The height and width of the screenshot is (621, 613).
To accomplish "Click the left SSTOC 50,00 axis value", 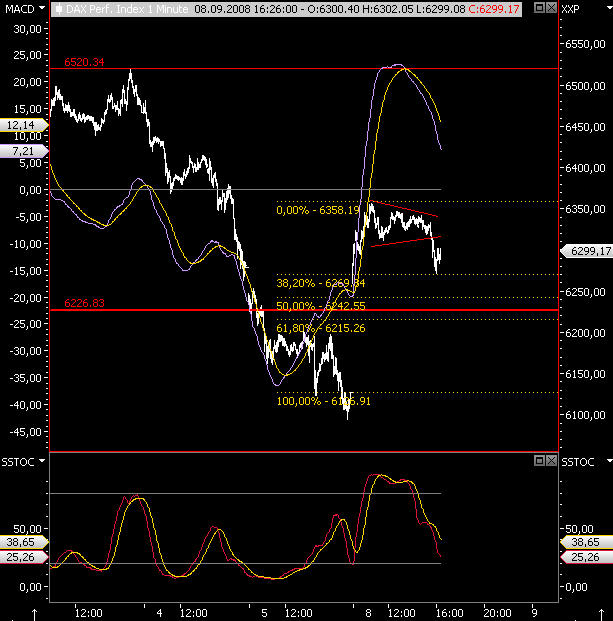I will click(27, 529).
